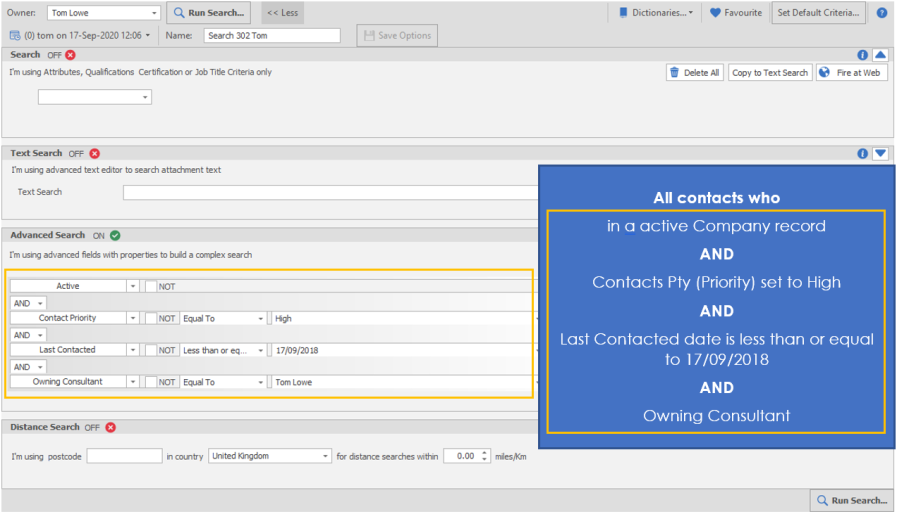Tick the NOT checkbox for Owning Consultant

coord(151,382)
